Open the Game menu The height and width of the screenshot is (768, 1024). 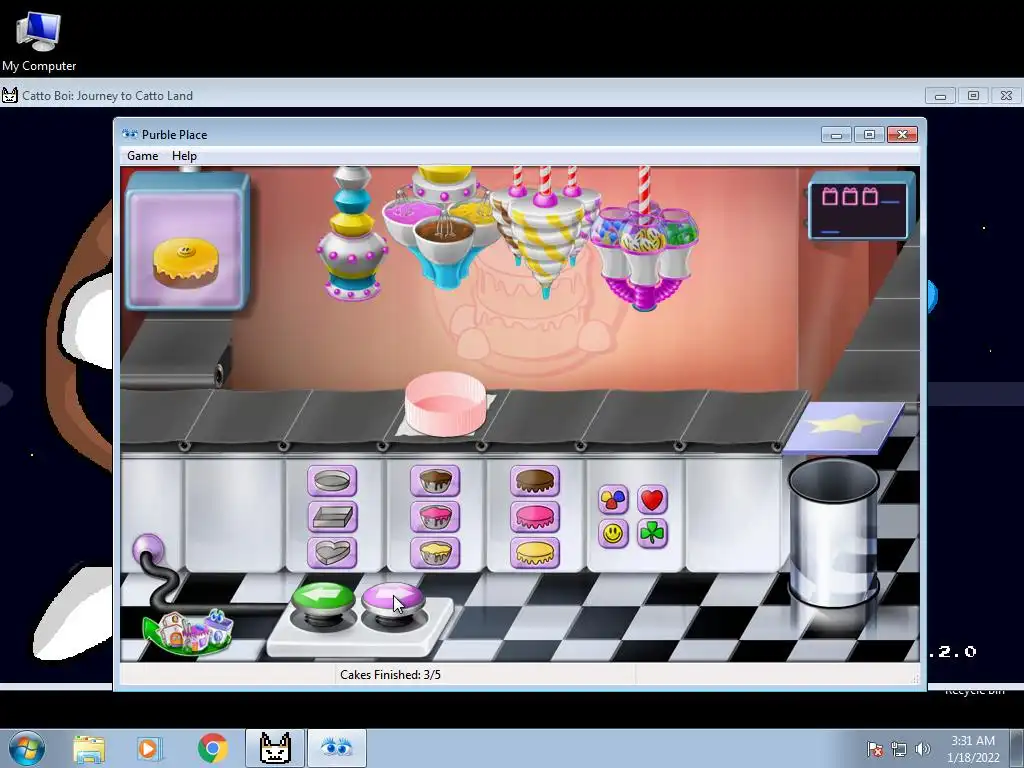pyautogui.click(x=142, y=156)
